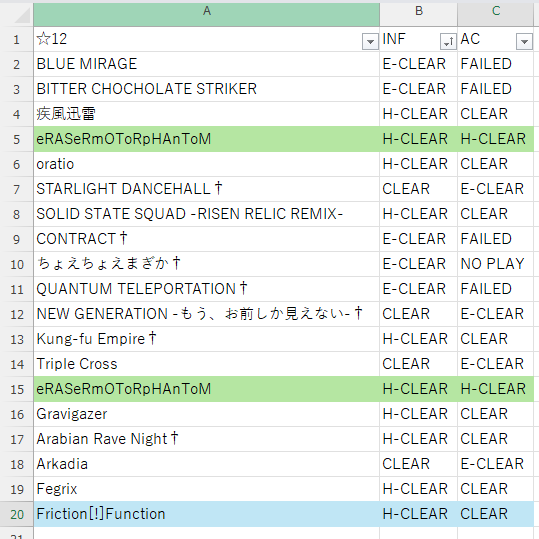Click INF value "H-CLEAR" in row 15
This screenshot has height=539, width=539.
pos(415,389)
